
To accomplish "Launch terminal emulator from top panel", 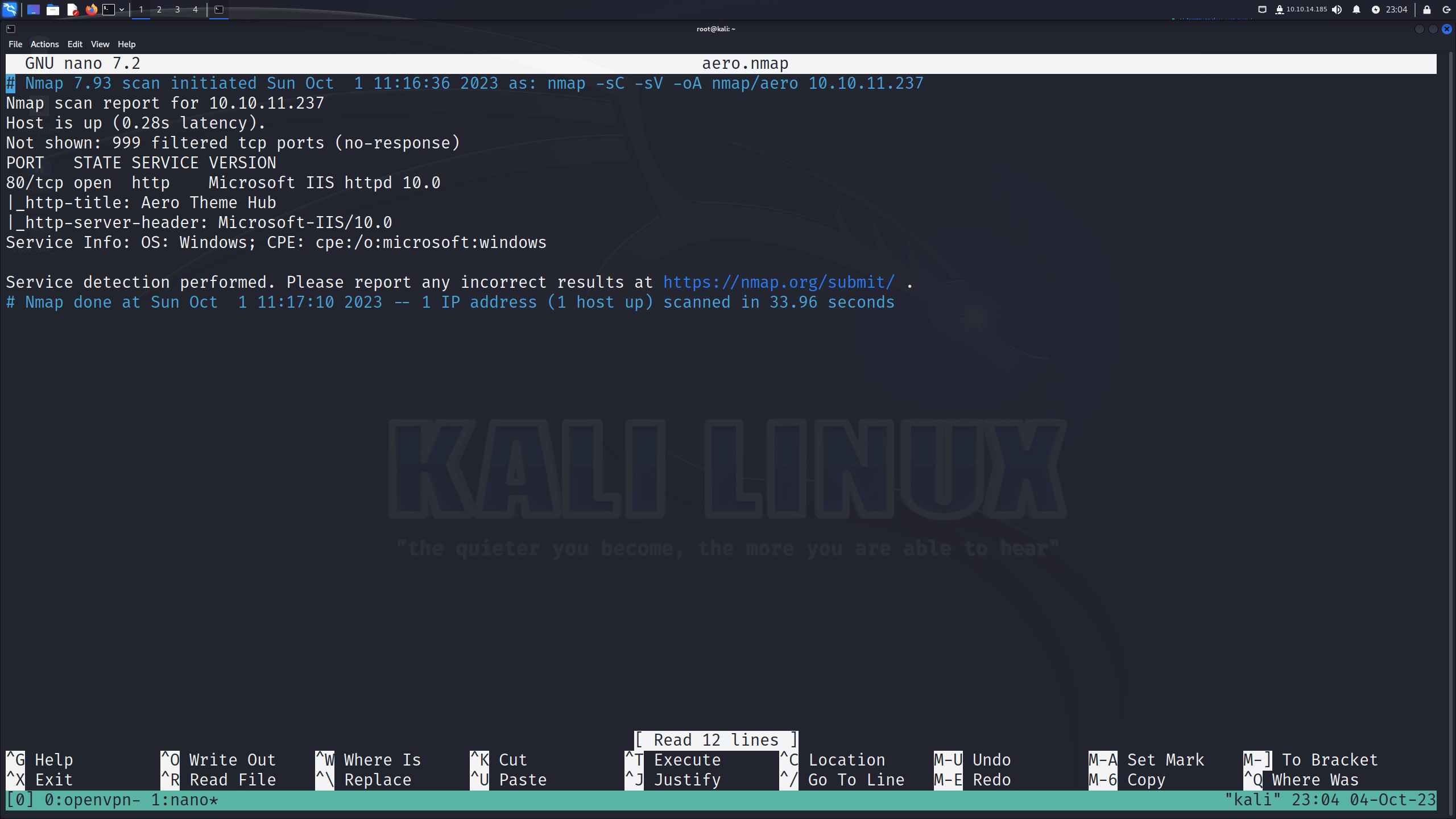I will (109, 10).
